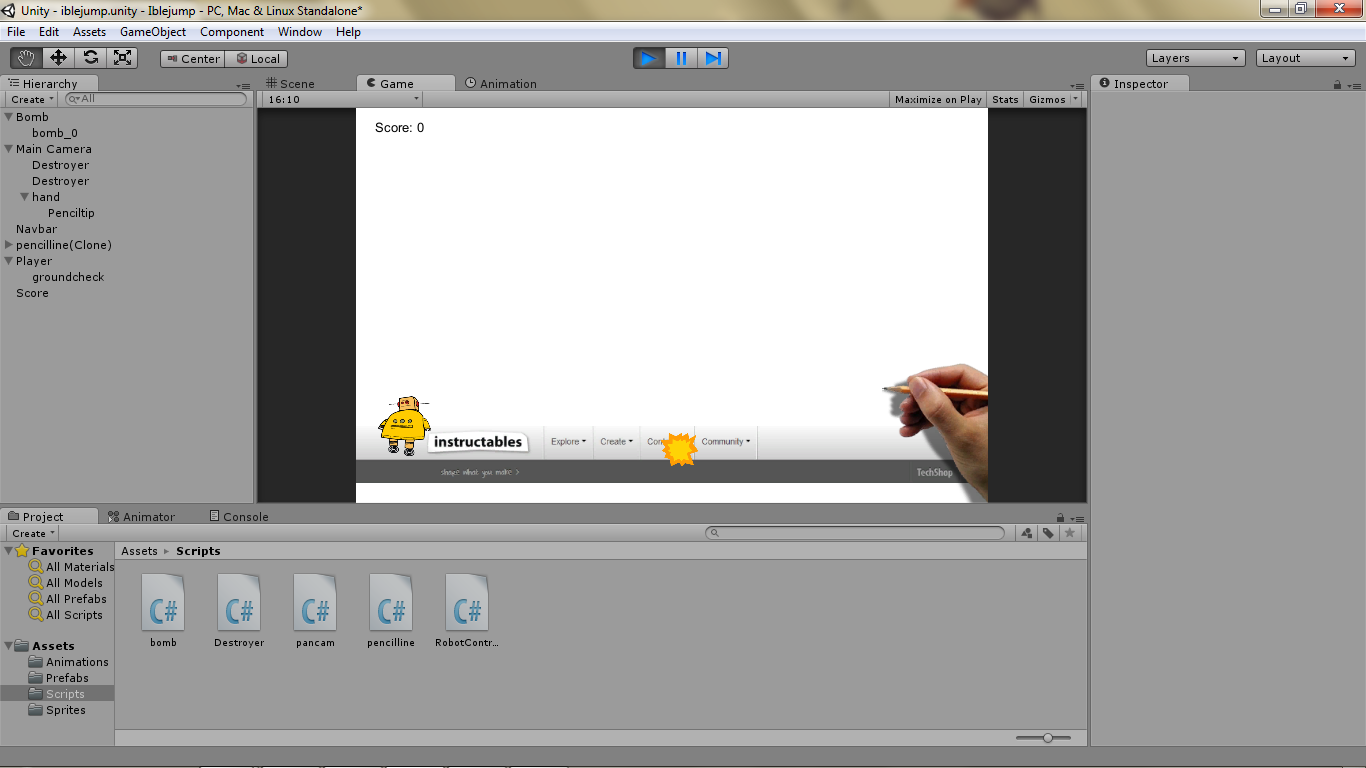Select the All Scripts favorite search
This screenshot has height=768, width=1366.
(66, 615)
